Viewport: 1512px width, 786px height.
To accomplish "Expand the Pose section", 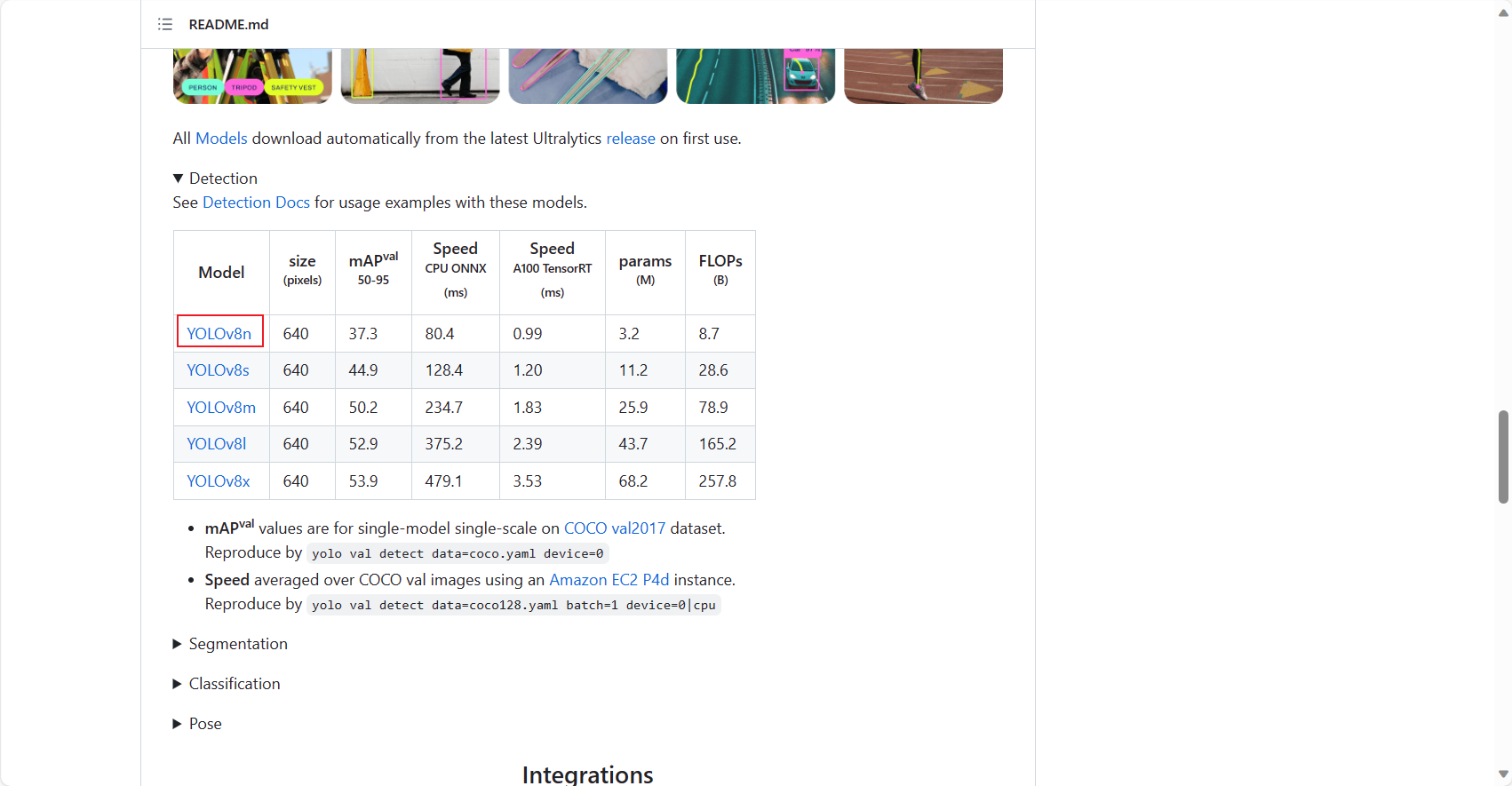I will (197, 724).
